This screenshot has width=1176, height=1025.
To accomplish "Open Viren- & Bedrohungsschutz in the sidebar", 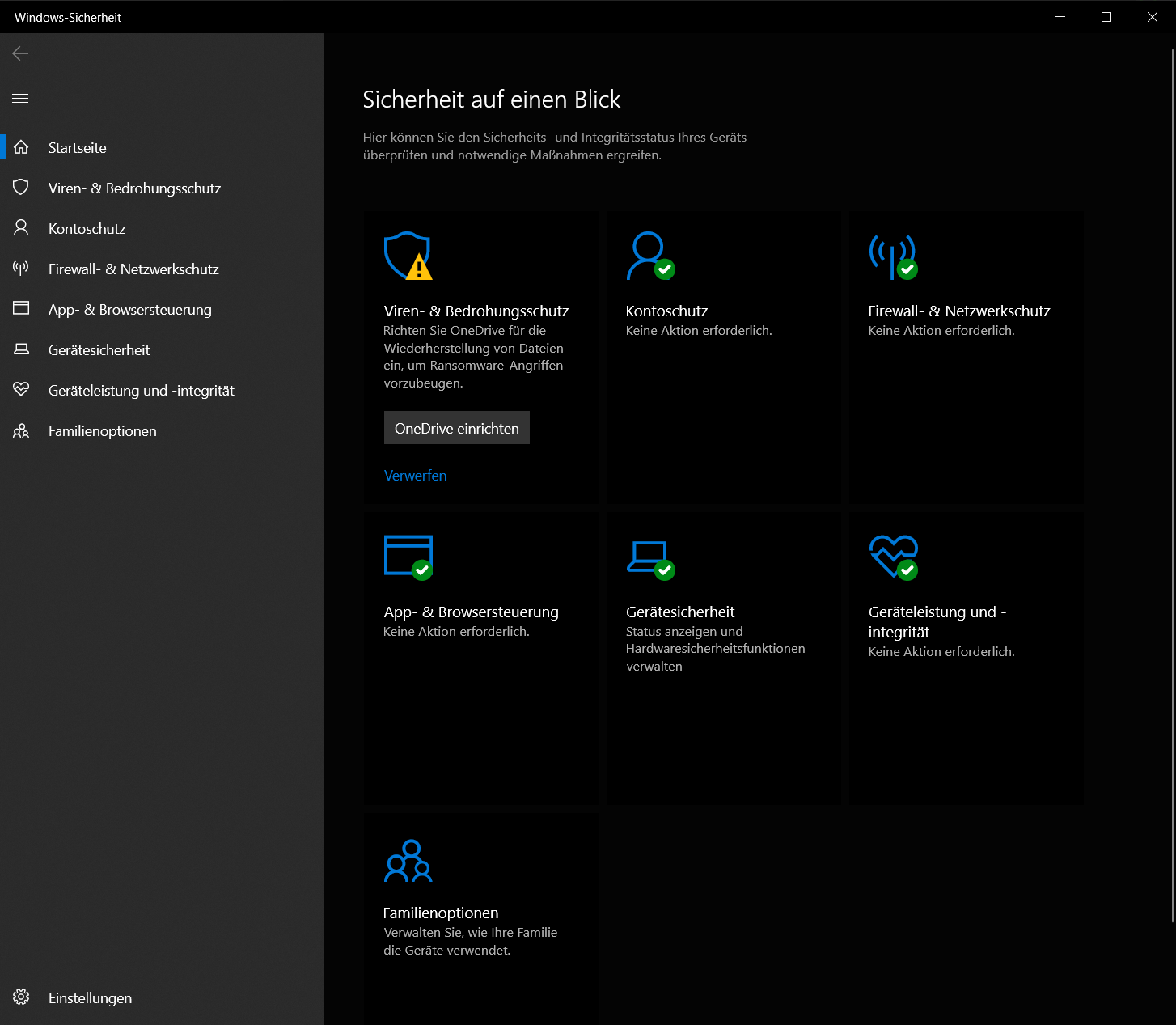I will pos(134,188).
